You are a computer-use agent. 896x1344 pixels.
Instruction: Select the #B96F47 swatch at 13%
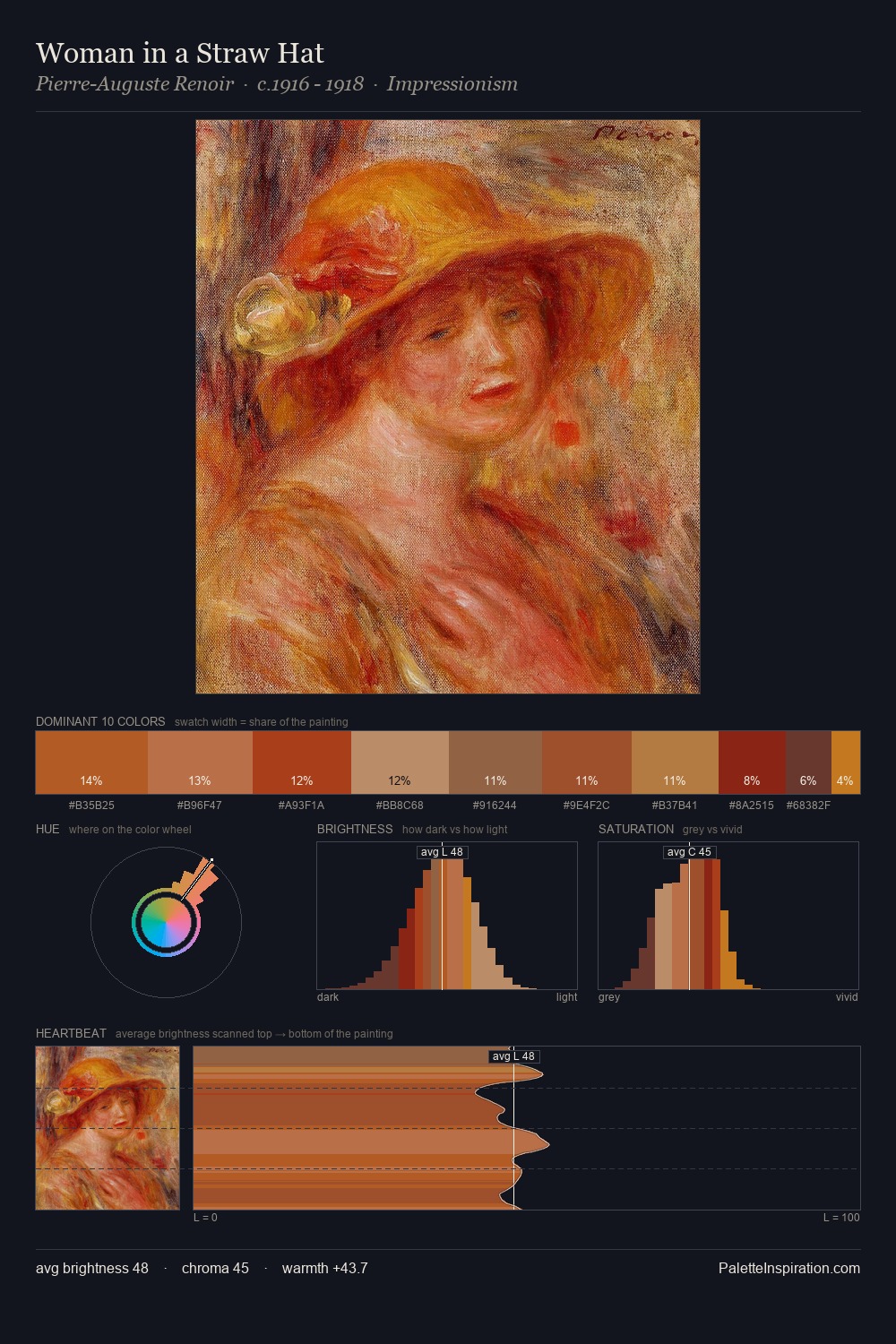pyautogui.click(x=200, y=762)
